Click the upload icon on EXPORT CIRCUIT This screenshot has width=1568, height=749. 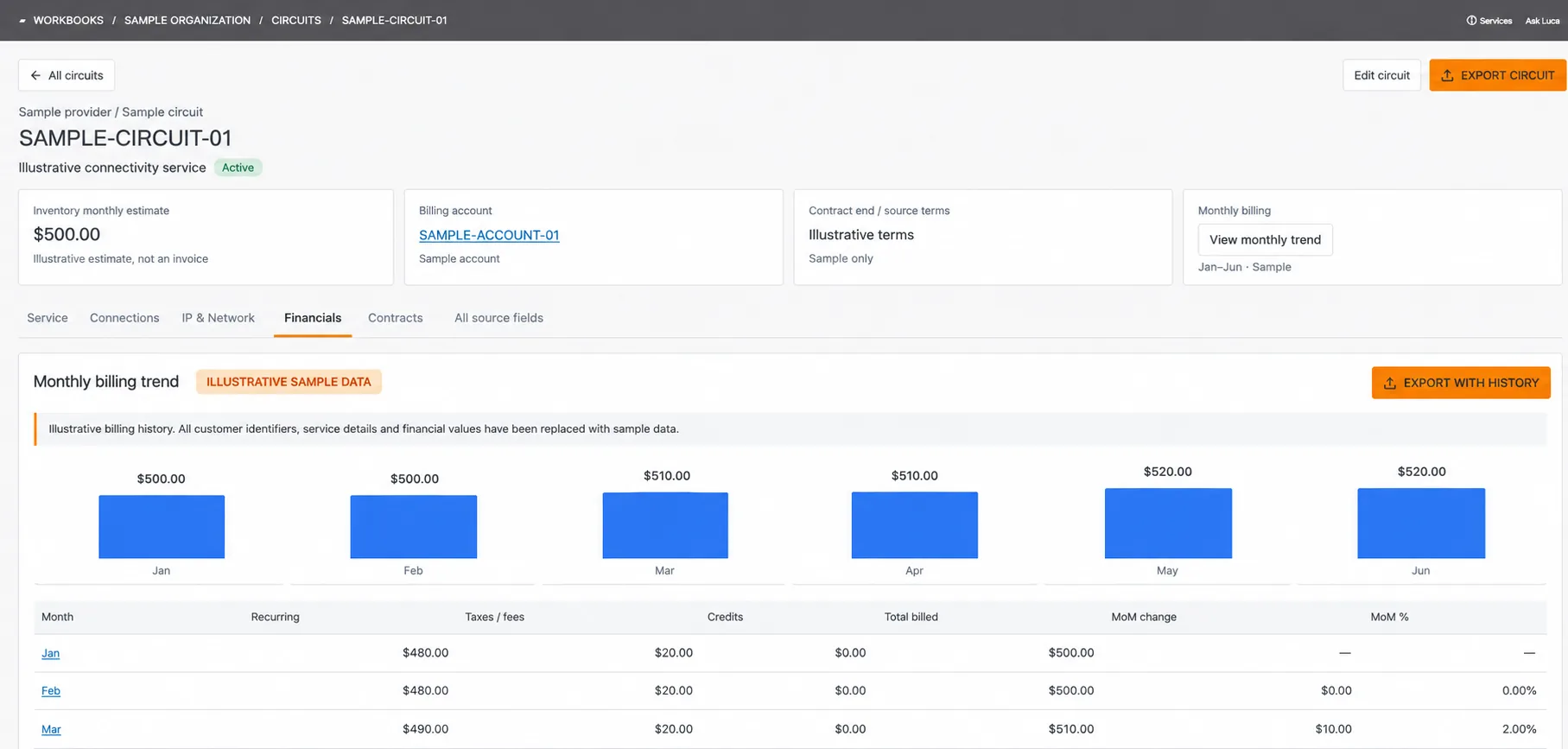(1447, 76)
